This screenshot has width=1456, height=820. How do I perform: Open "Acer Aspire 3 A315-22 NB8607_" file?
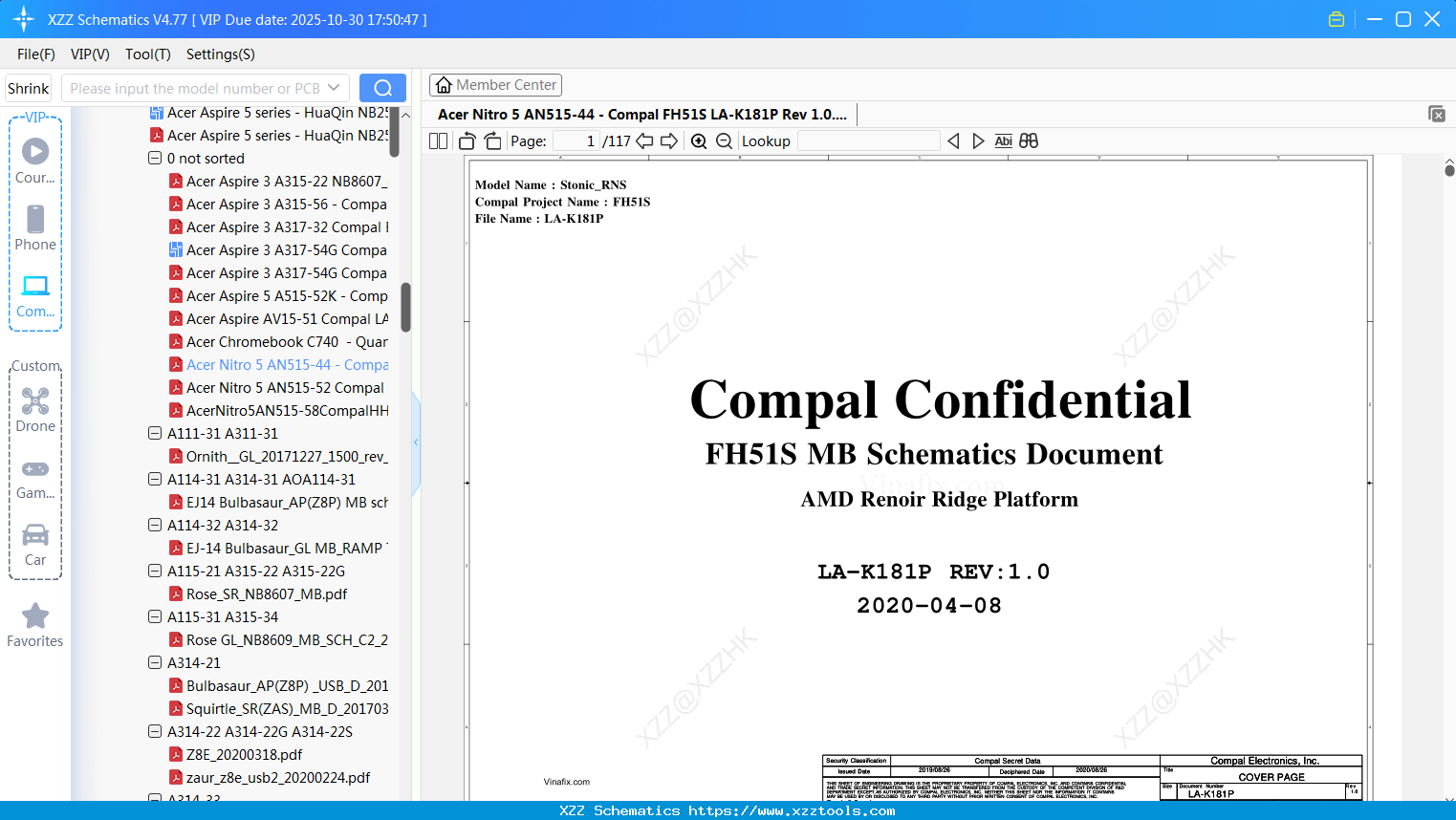[x=278, y=182]
